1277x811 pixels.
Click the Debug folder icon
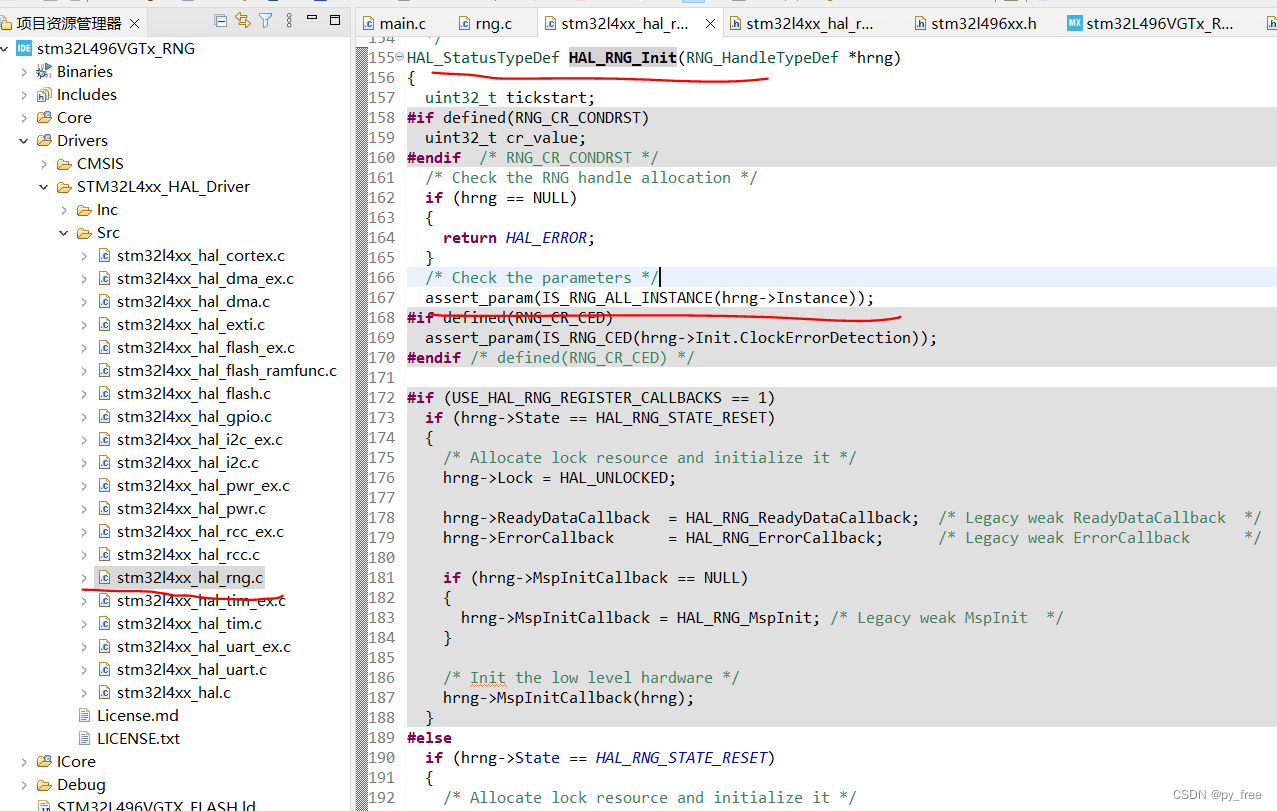(44, 784)
